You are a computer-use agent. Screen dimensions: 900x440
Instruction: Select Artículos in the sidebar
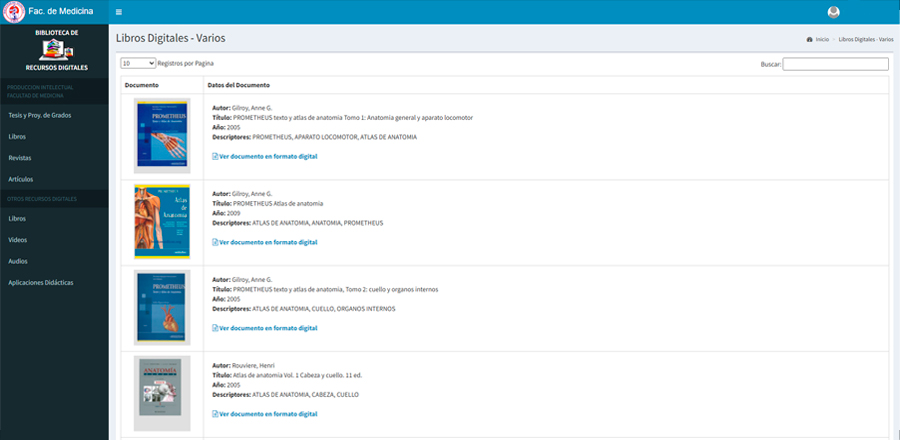coord(21,179)
